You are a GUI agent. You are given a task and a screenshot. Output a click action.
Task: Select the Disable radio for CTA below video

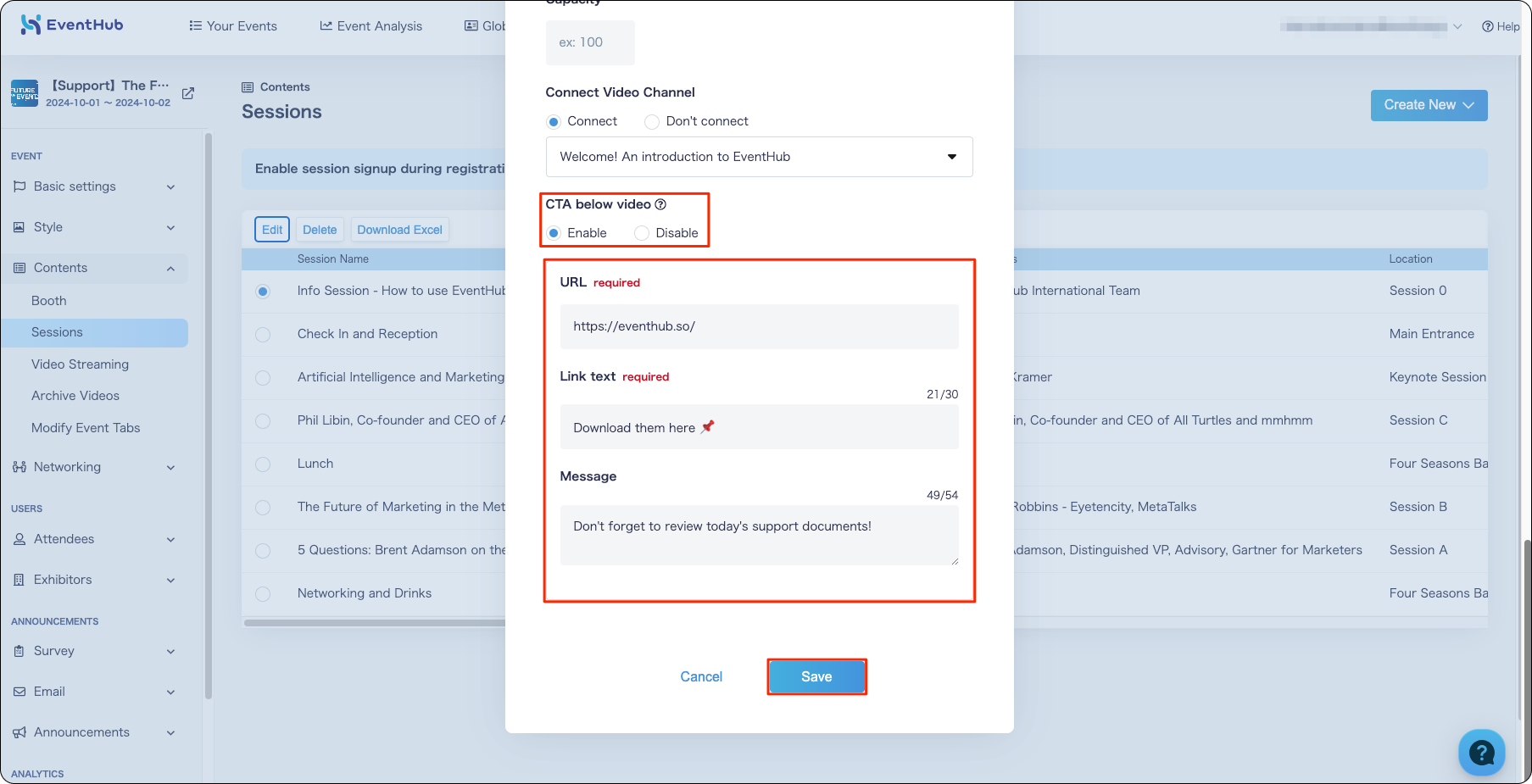pos(642,233)
